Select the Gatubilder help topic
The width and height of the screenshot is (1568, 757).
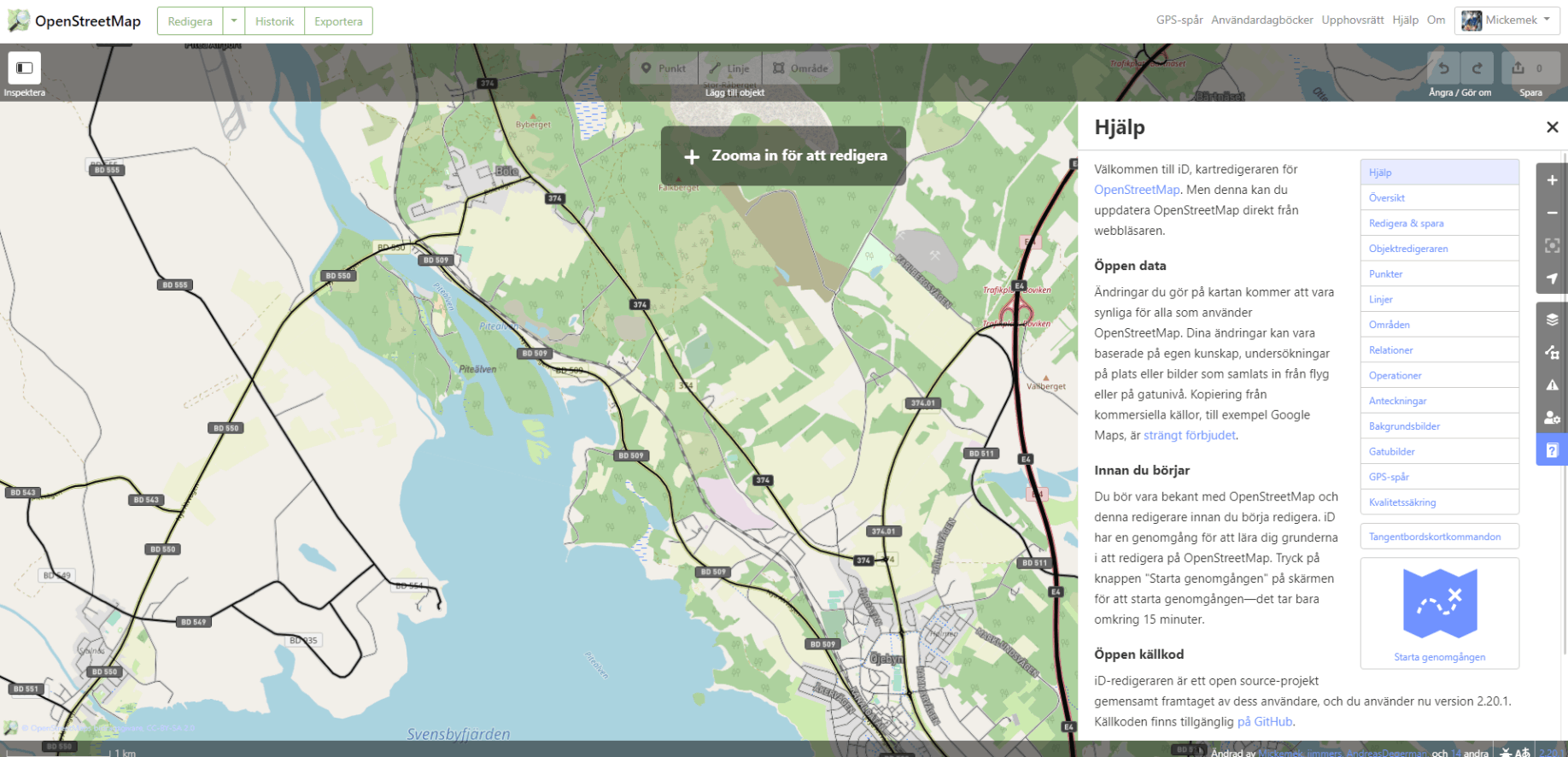click(x=1439, y=451)
